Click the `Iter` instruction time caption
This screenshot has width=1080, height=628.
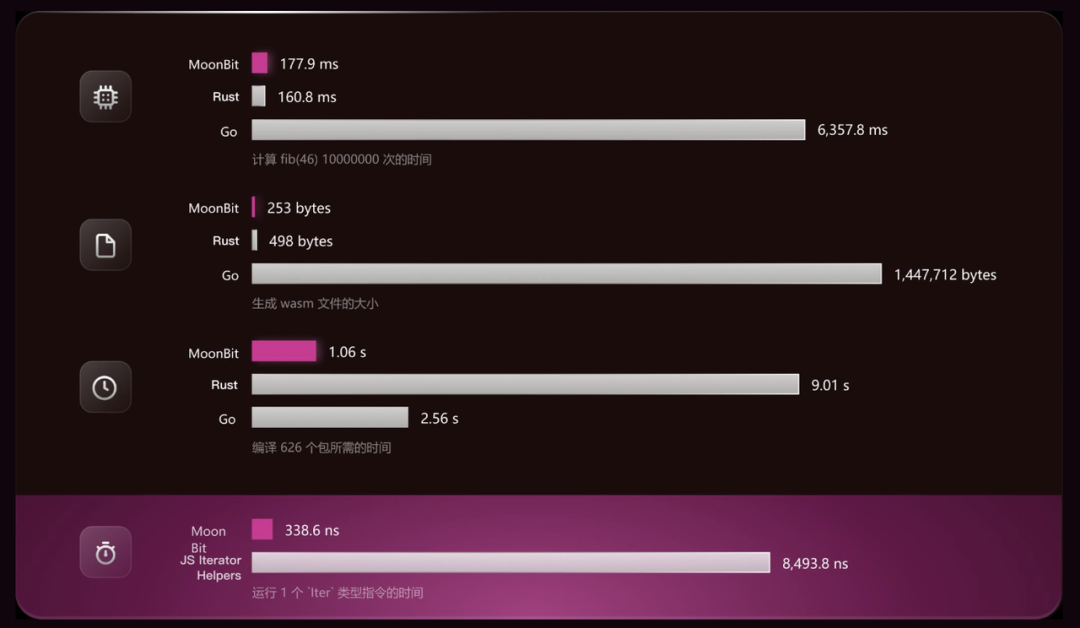coord(338,593)
